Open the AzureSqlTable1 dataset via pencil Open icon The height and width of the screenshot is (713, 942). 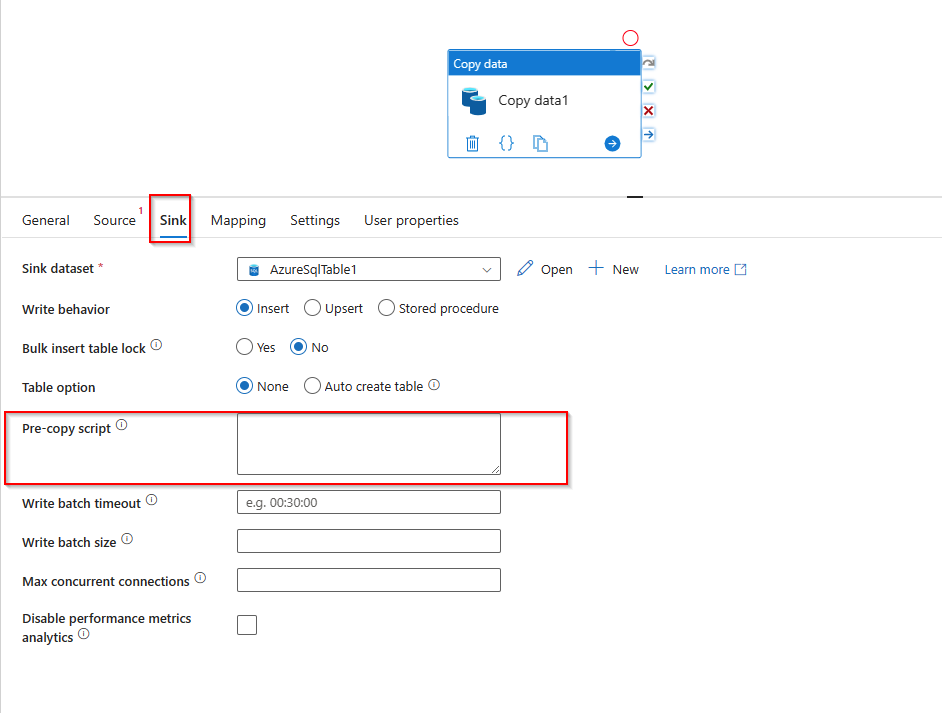pos(544,268)
